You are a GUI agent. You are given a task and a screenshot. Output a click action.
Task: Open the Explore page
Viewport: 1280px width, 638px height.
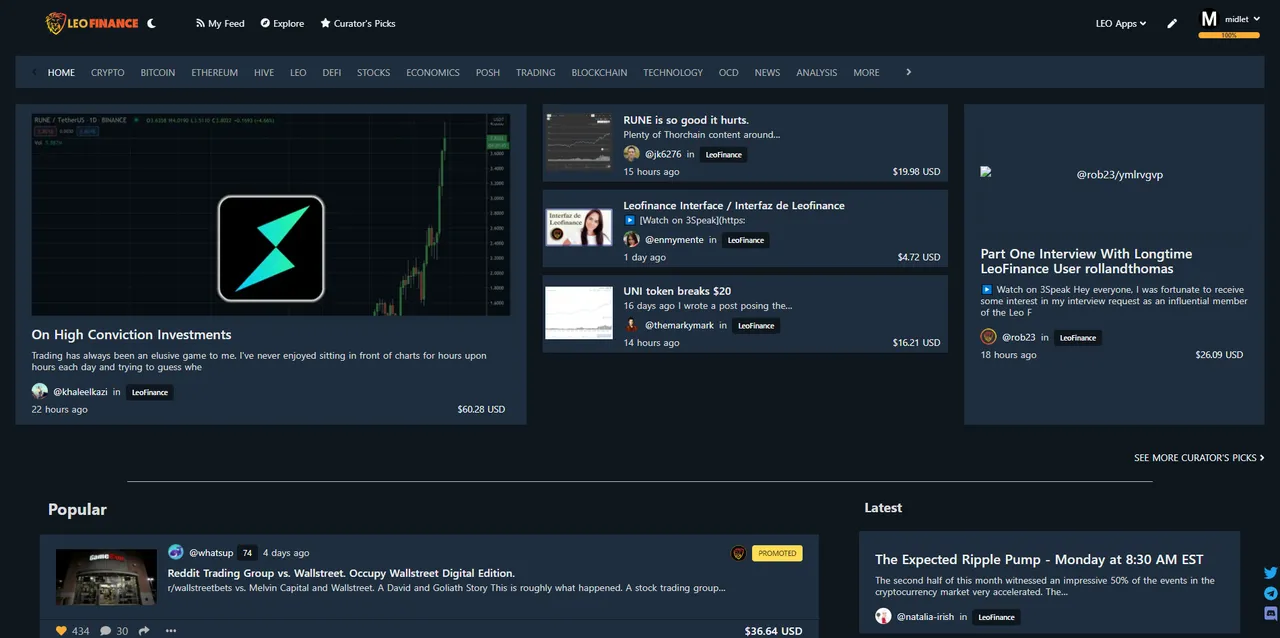(282, 23)
